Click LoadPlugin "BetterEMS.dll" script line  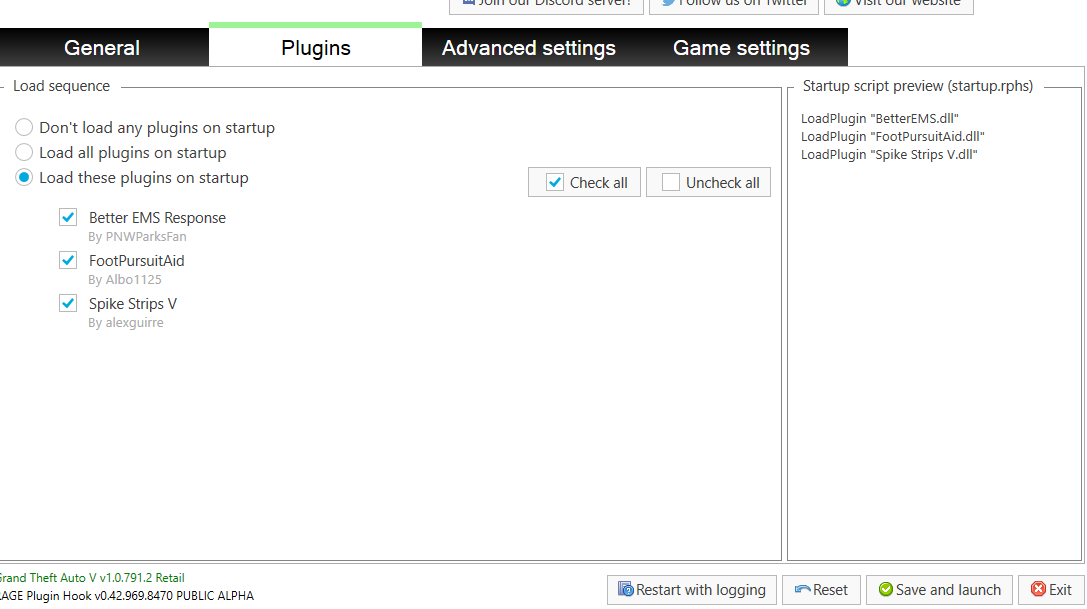point(880,119)
